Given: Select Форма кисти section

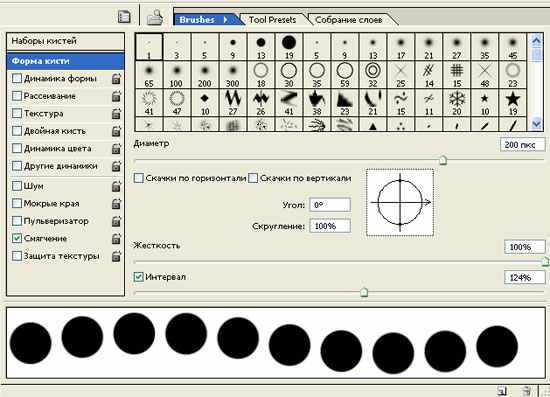Looking at the screenshot, I should [x=65, y=61].
